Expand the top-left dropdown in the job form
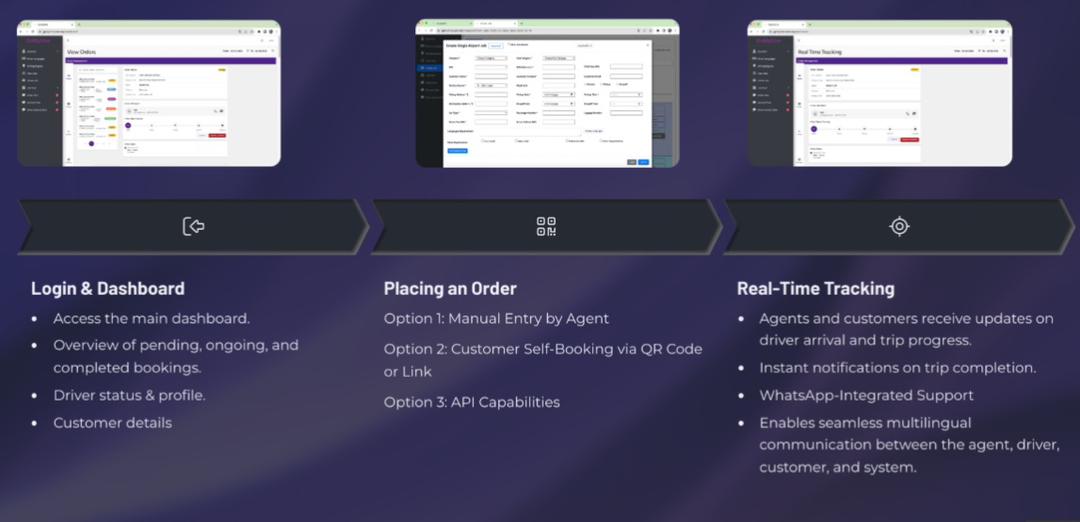 (490, 58)
